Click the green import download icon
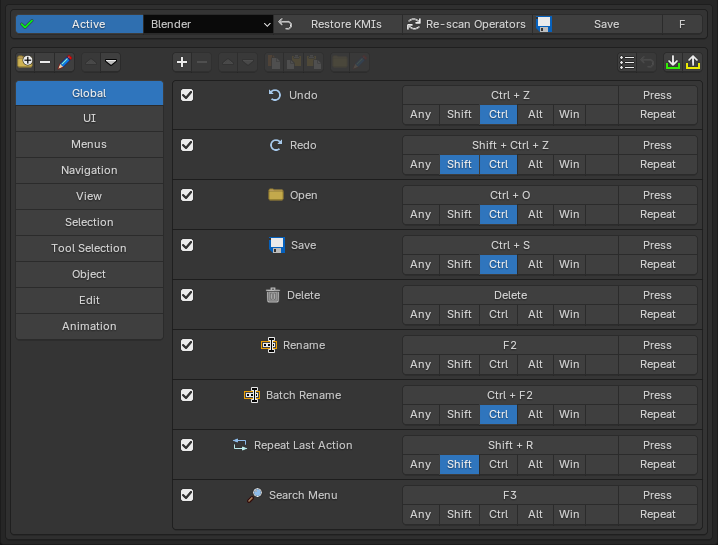This screenshot has width=718, height=545. [673, 62]
